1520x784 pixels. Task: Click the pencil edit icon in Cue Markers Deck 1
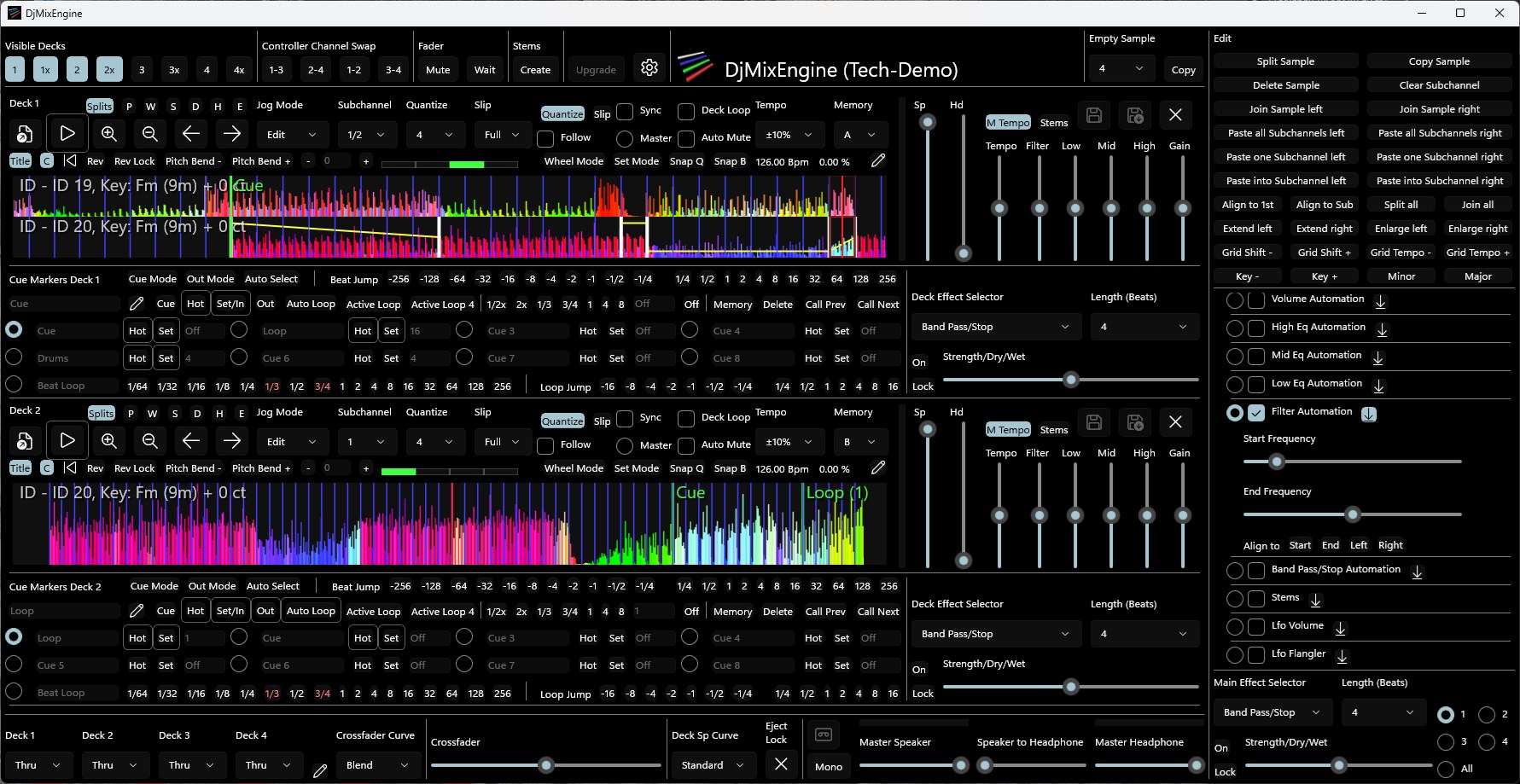137,303
